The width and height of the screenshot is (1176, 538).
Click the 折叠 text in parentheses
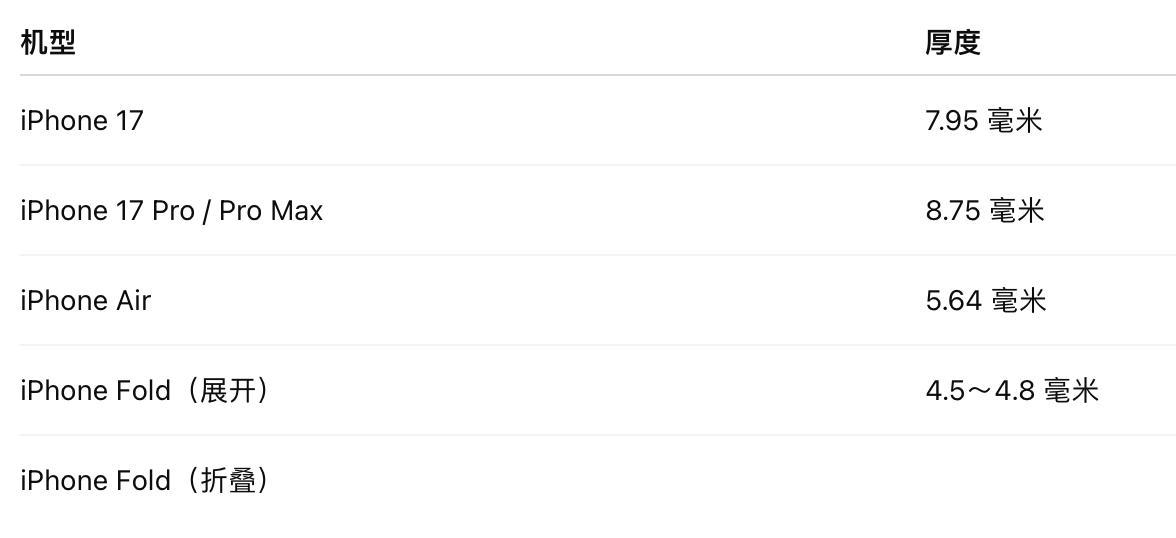point(229,481)
